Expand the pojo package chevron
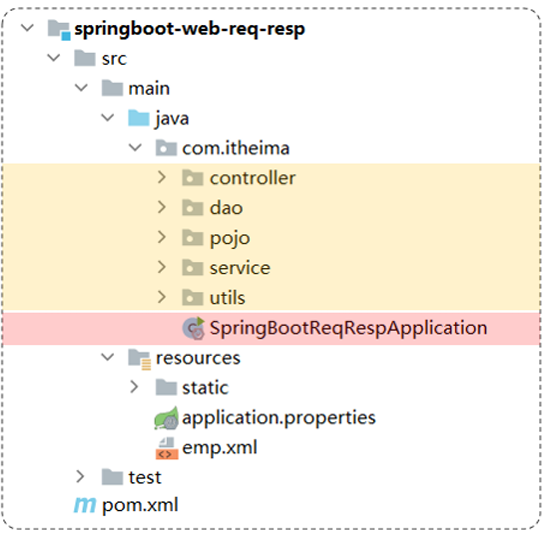This screenshot has width=544, height=533. 162,237
